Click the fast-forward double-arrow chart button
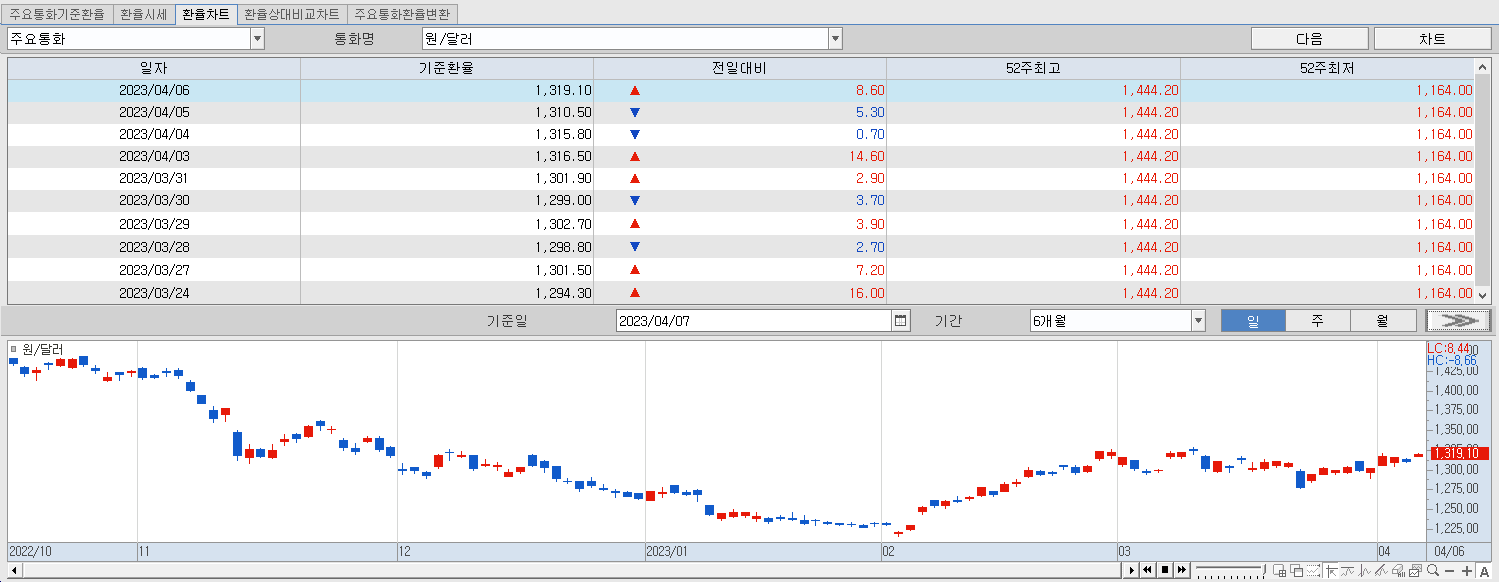This screenshot has height=582, width=1499. tap(1181, 570)
